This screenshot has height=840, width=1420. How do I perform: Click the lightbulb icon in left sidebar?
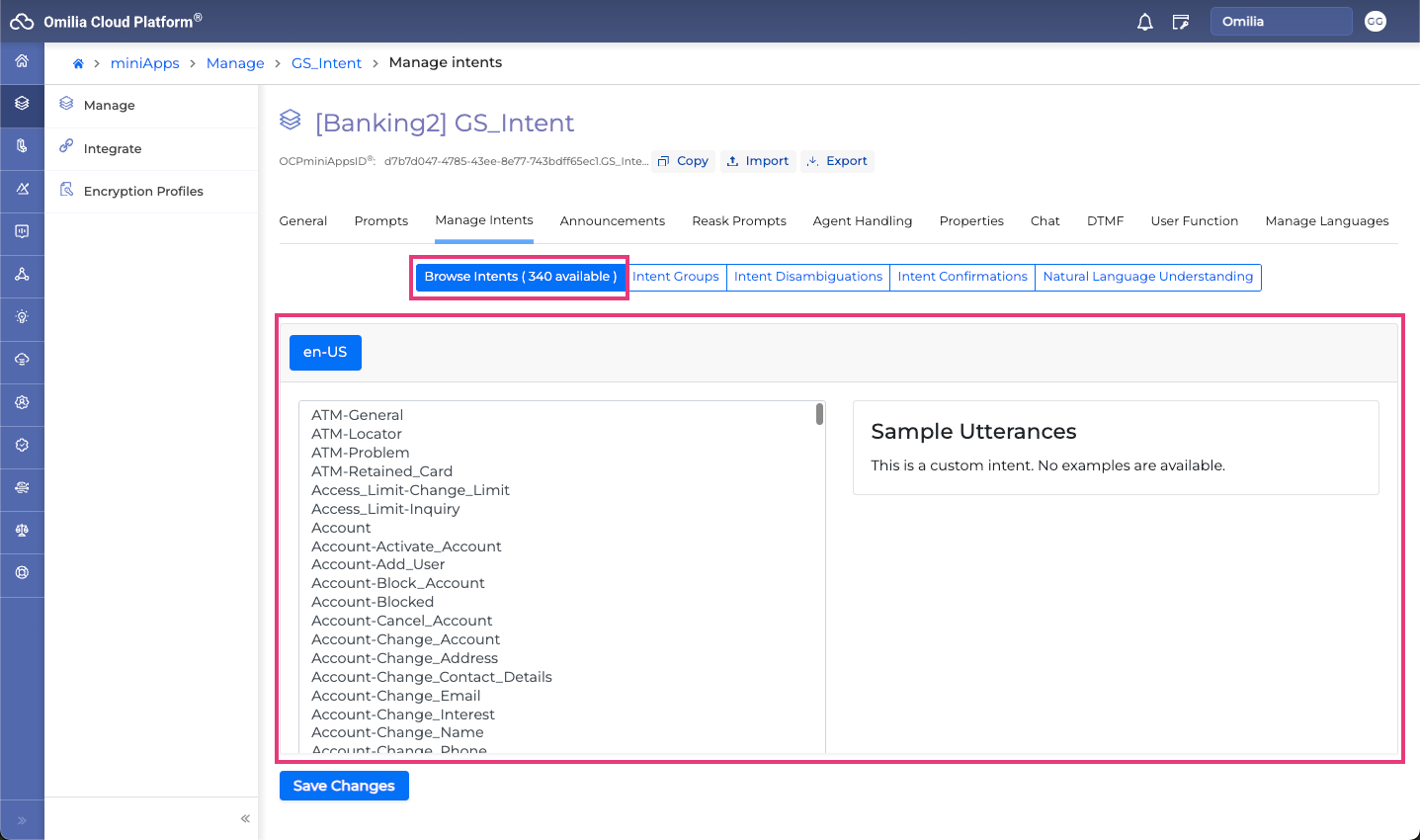22,317
